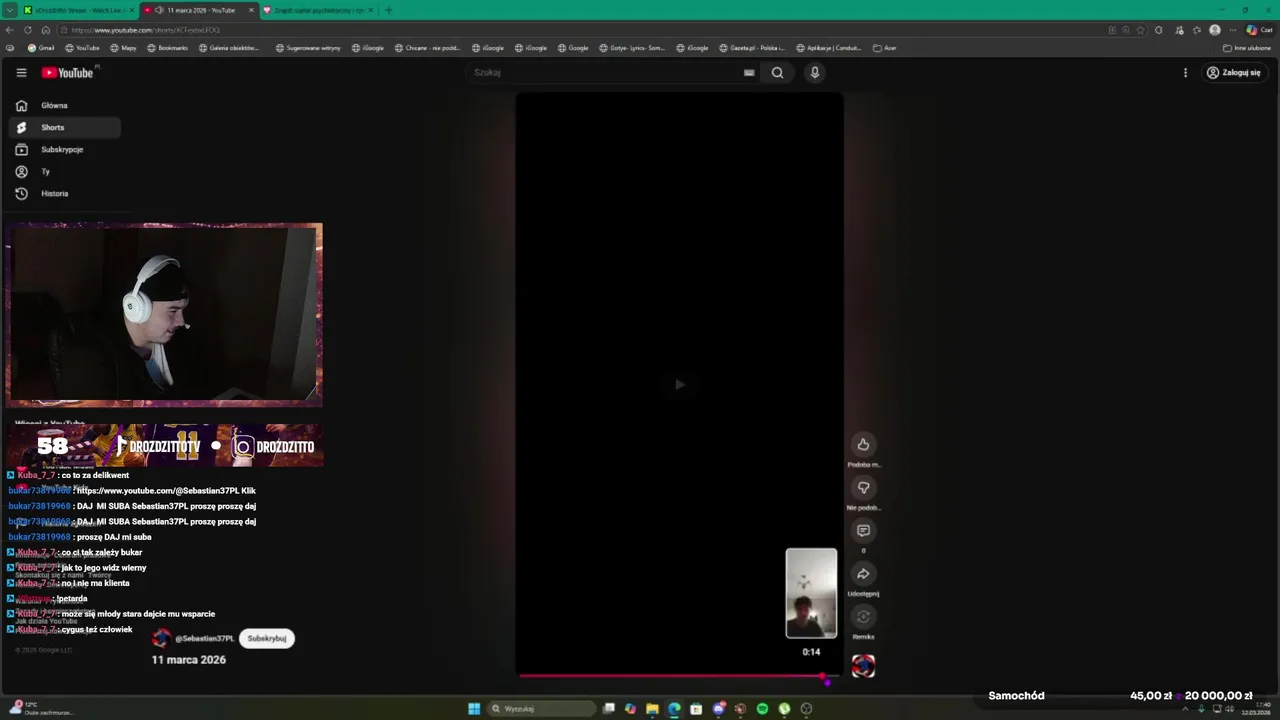Image resolution: width=1280 pixels, height=720 pixels.
Task: Open Task View on the taskbar
Action: click(x=608, y=709)
